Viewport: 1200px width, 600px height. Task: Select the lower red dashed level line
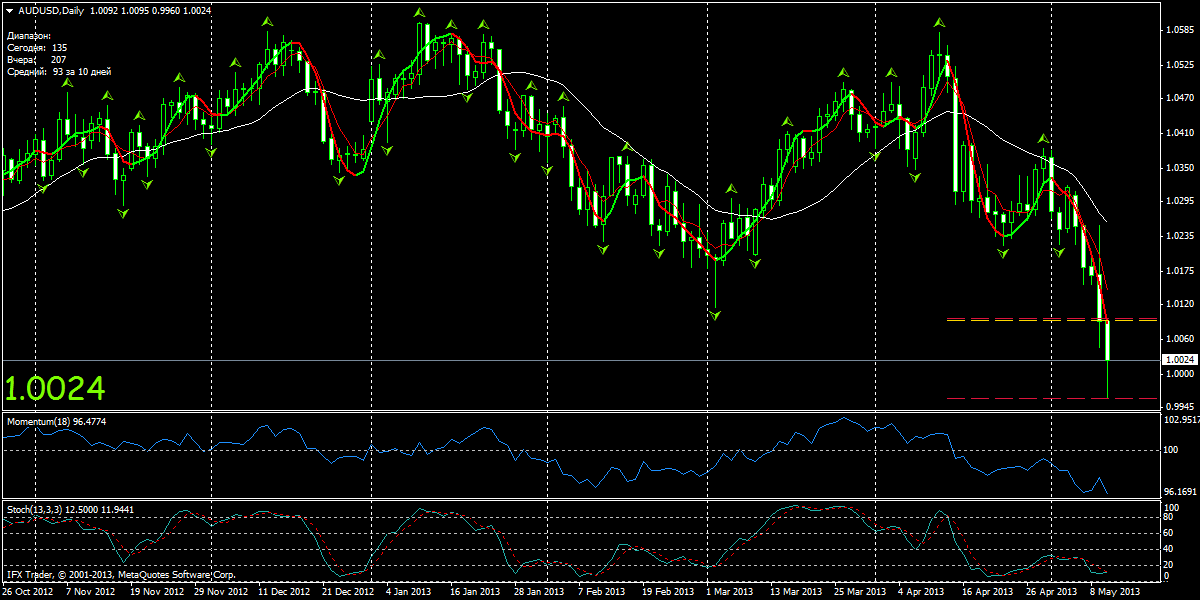tap(1051, 399)
